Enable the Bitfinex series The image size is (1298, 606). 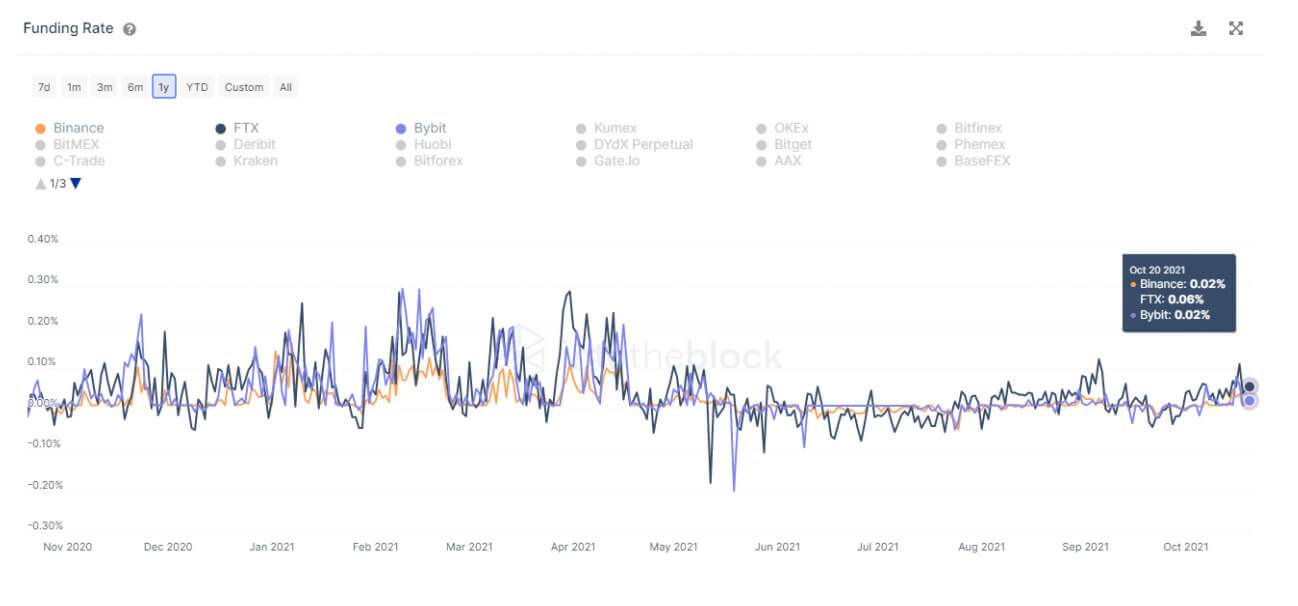(941, 128)
